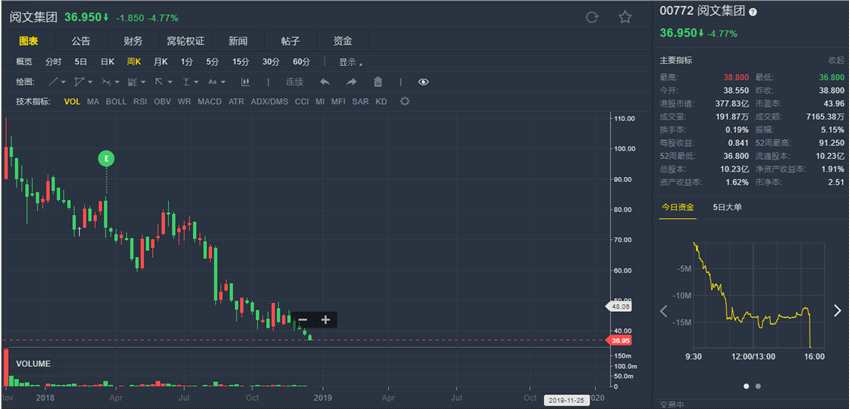Undo the last drawing action
Screen dimensions: 850x409
coord(325,82)
